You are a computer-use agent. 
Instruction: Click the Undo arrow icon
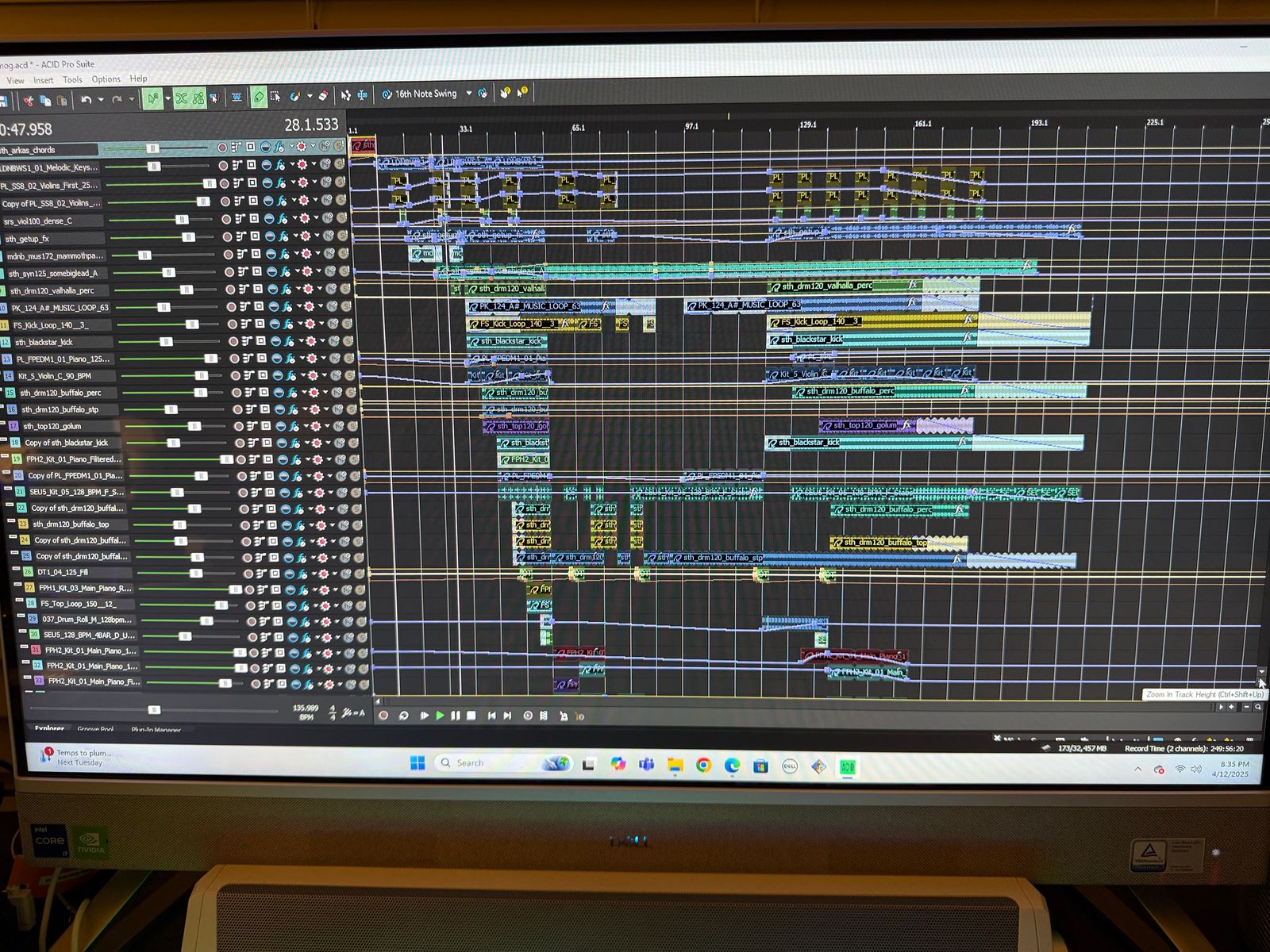point(86,99)
